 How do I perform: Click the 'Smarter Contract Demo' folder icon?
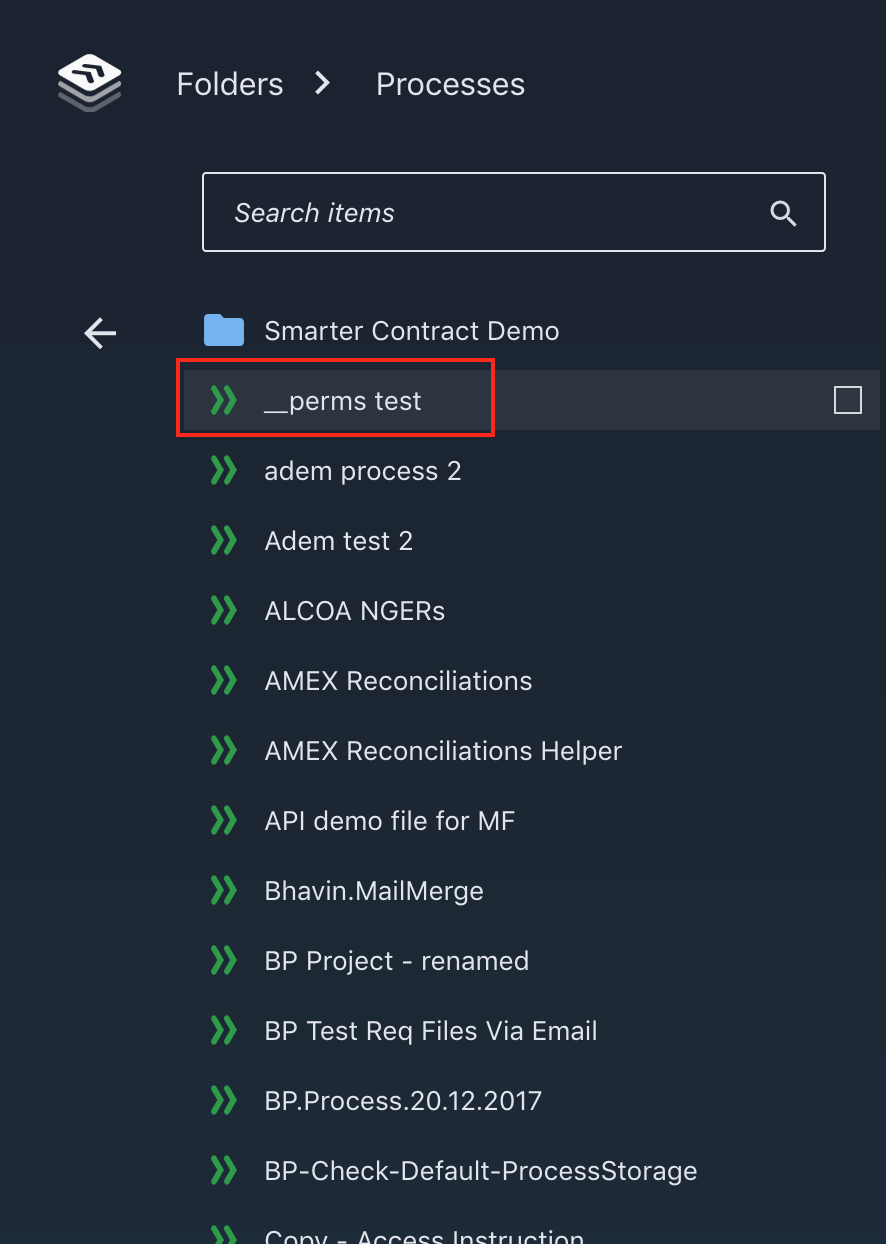[224, 330]
